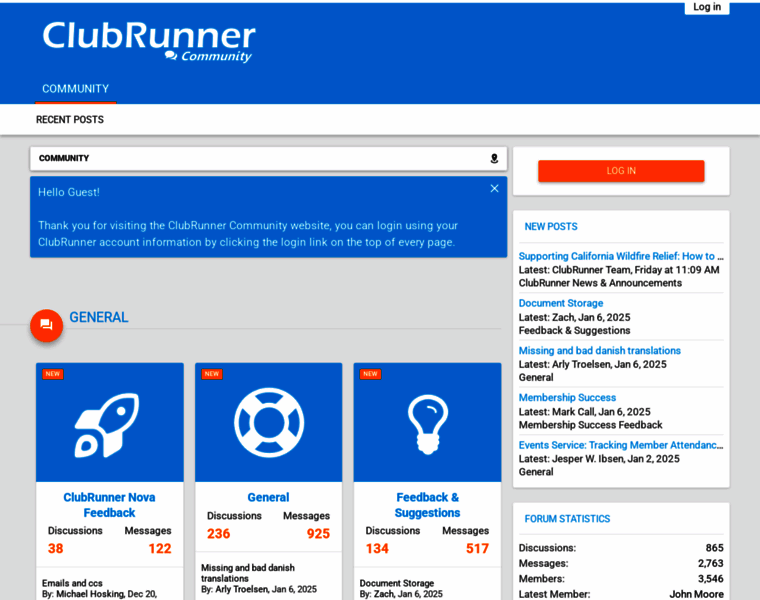Open Supporting California Wildfire Relief post

point(621,256)
